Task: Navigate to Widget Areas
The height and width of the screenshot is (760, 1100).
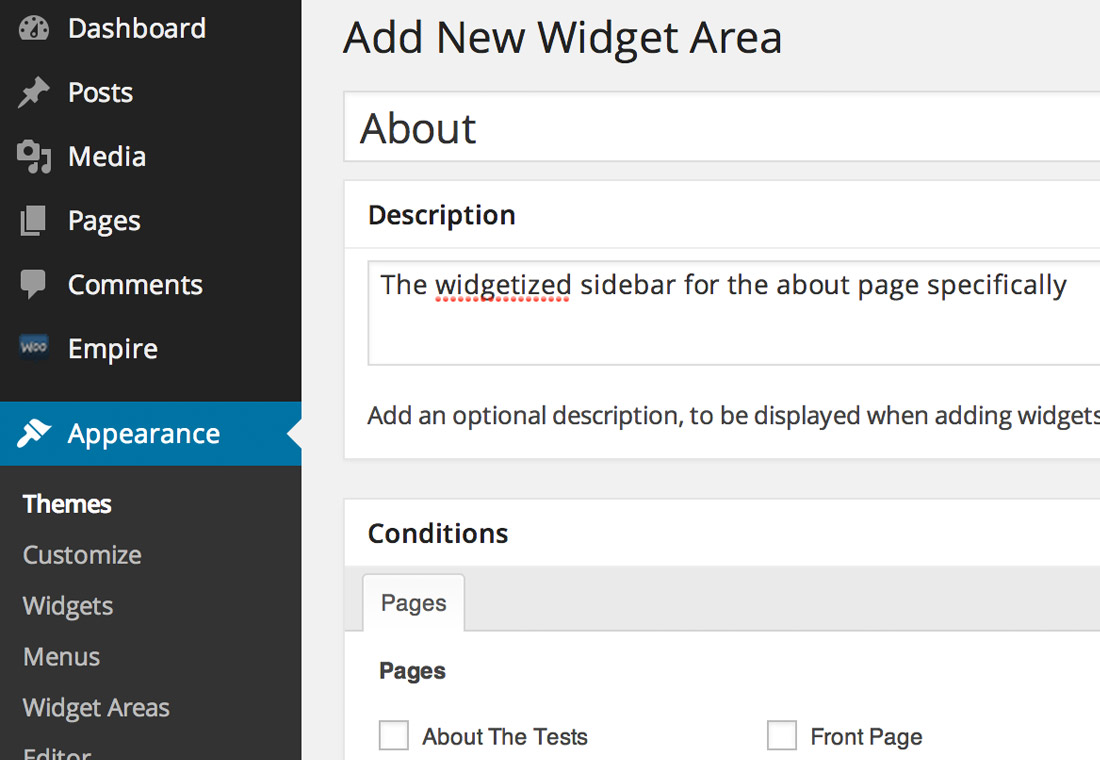Action: tap(95, 707)
